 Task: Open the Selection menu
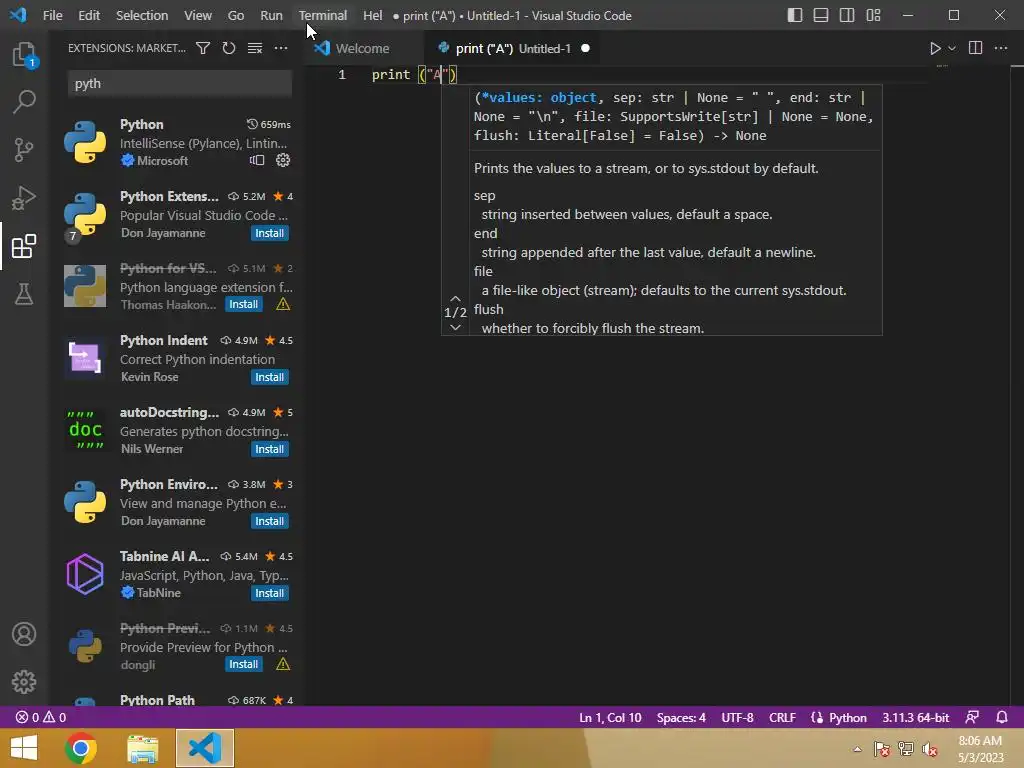click(x=142, y=15)
